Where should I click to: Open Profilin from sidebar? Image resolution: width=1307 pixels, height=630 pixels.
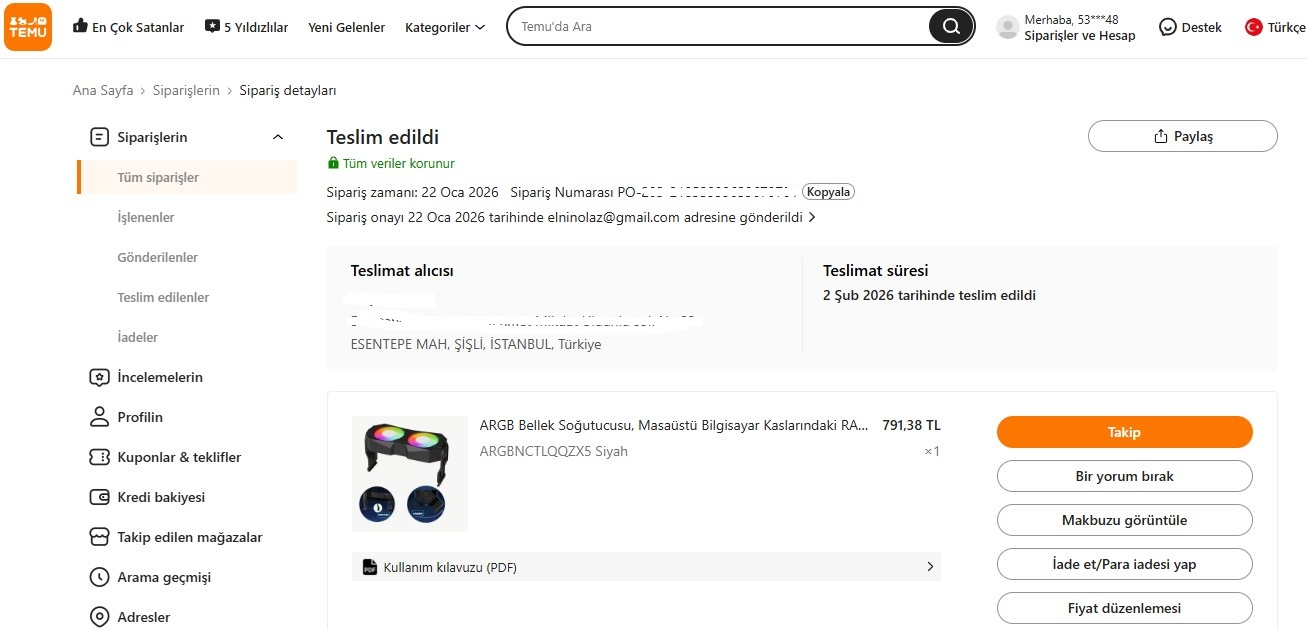point(140,417)
